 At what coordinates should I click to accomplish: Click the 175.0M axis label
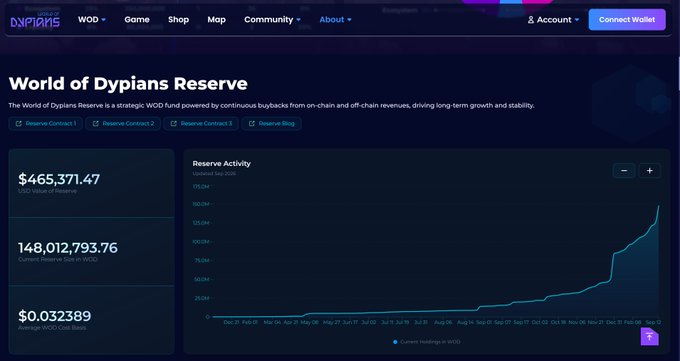(x=201, y=187)
